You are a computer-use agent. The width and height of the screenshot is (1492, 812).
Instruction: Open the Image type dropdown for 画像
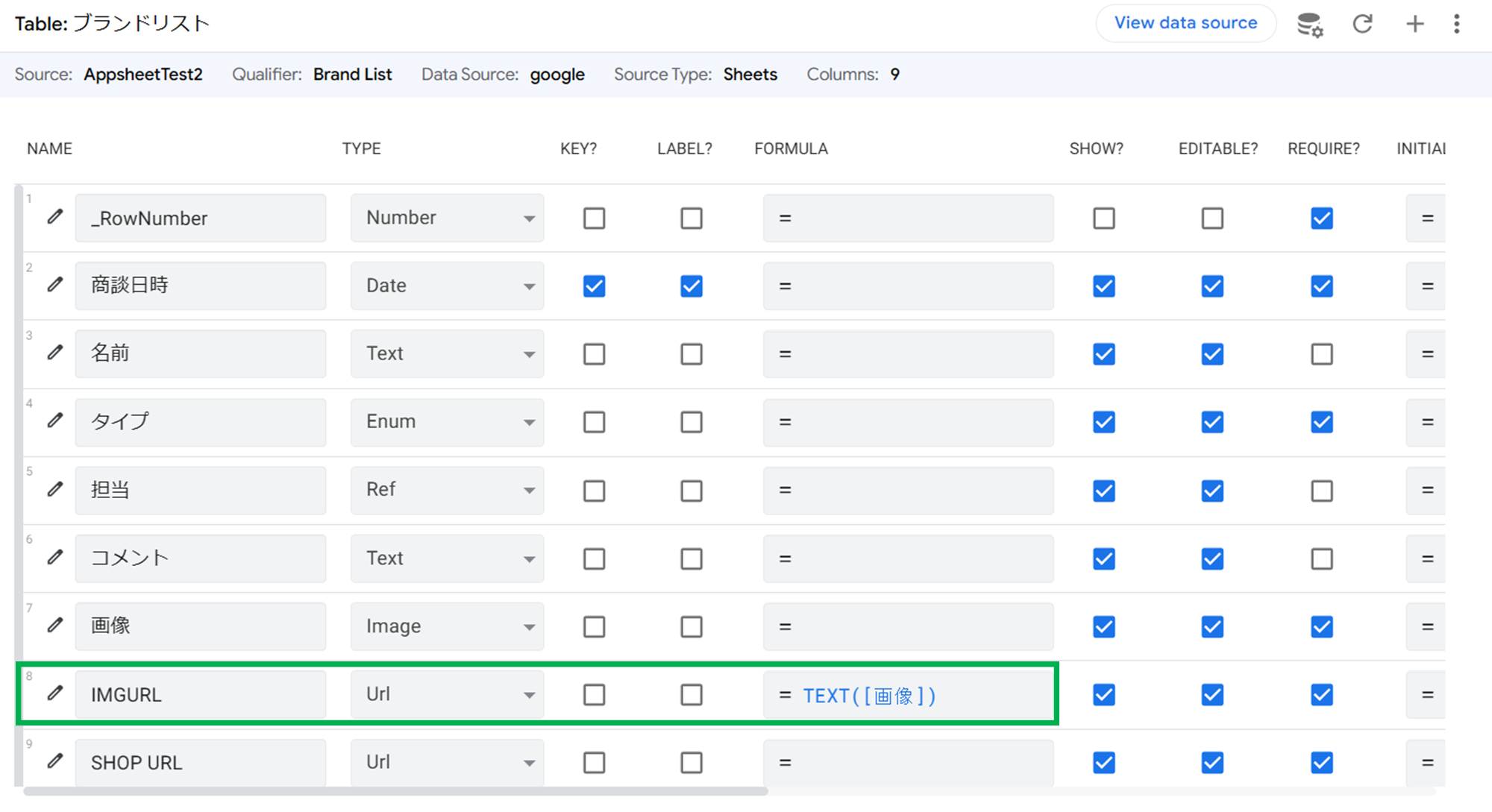(x=447, y=626)
